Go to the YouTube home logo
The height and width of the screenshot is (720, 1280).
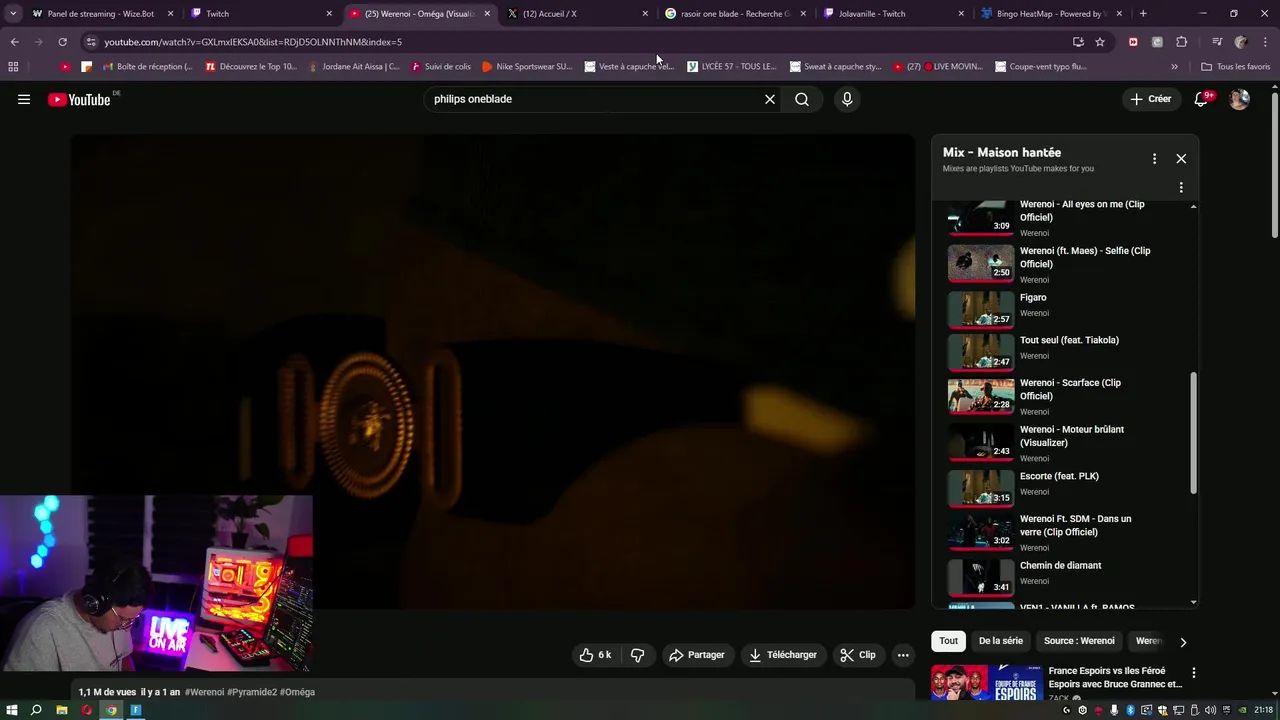coord(79,99)
